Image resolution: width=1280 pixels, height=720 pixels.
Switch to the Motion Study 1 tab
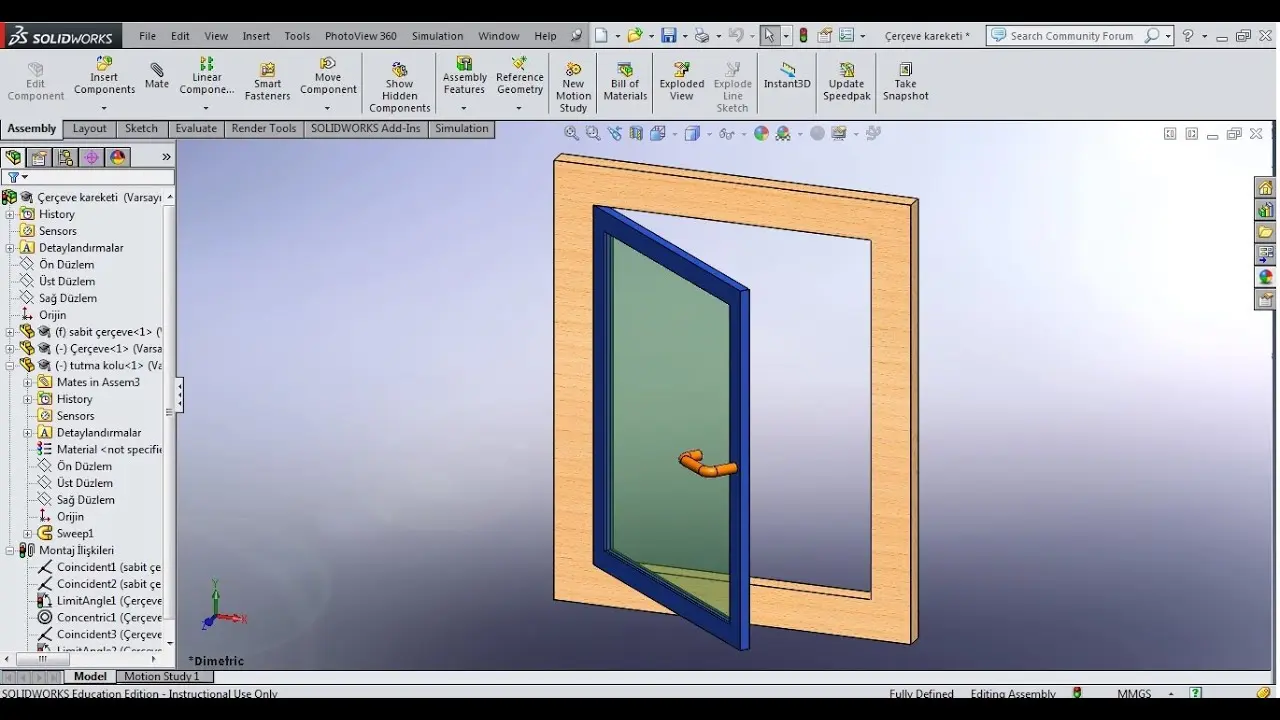(x=161, y=677)
